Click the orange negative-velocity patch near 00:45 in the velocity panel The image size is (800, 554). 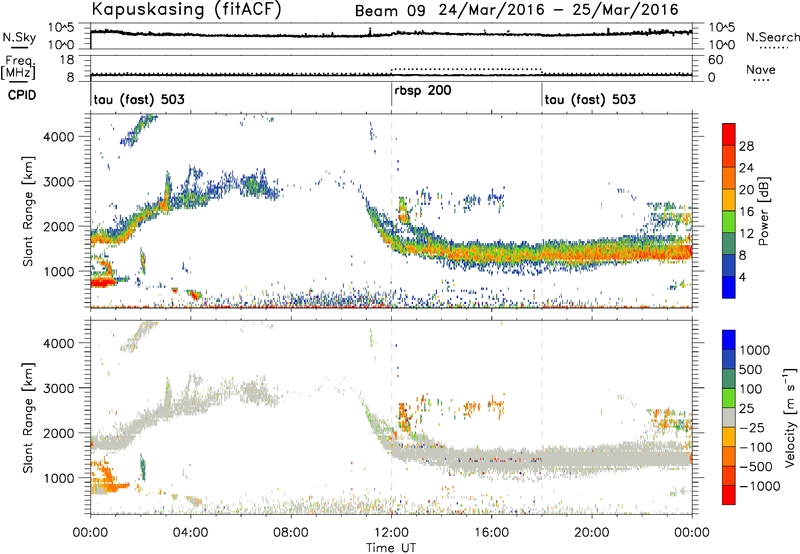click(x=108, y=477)
